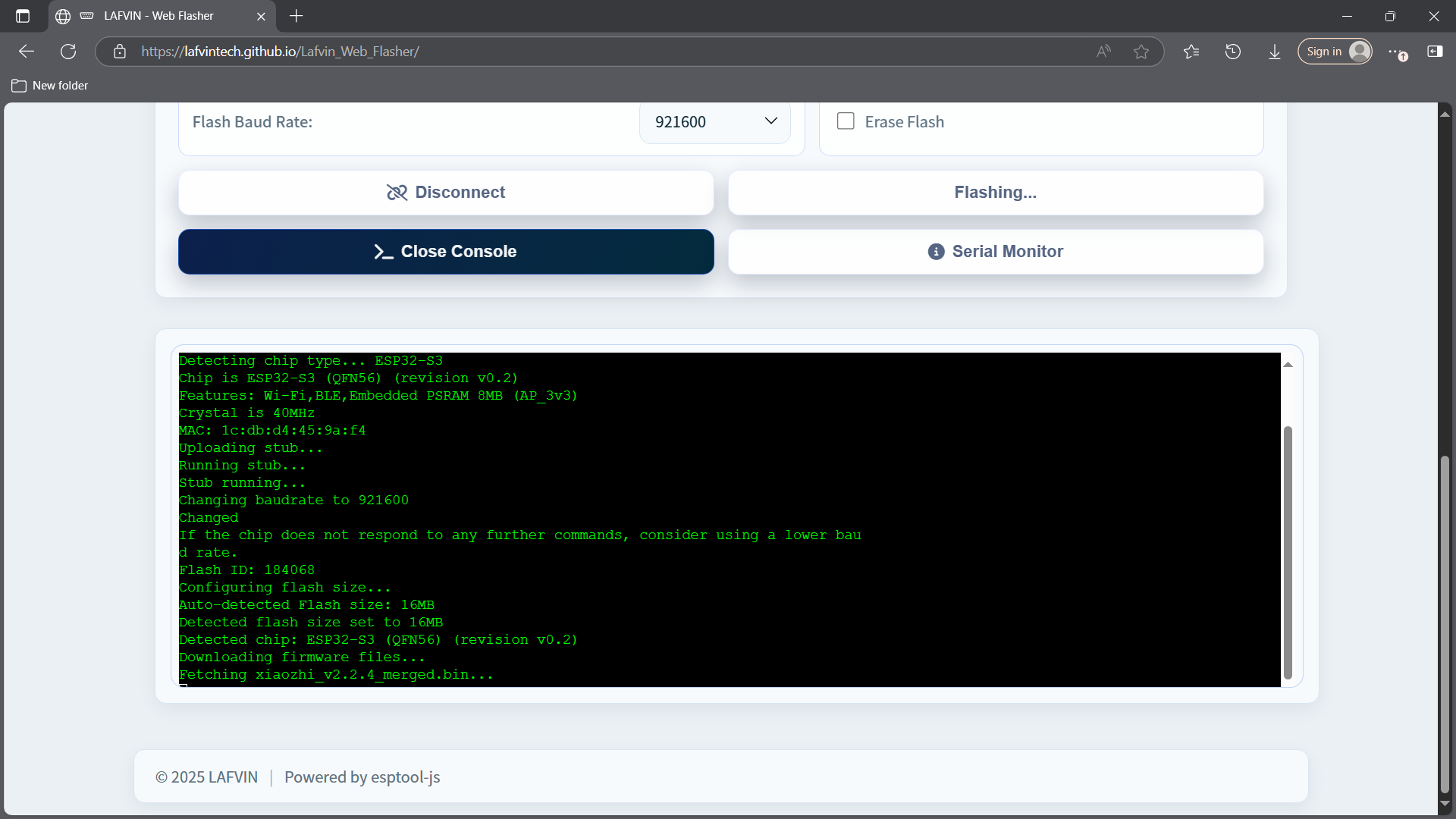Enable the Erase Flash checkbox
Image resolution: width=1456 pixels, height=819 pixels.
tap(846, 121)
